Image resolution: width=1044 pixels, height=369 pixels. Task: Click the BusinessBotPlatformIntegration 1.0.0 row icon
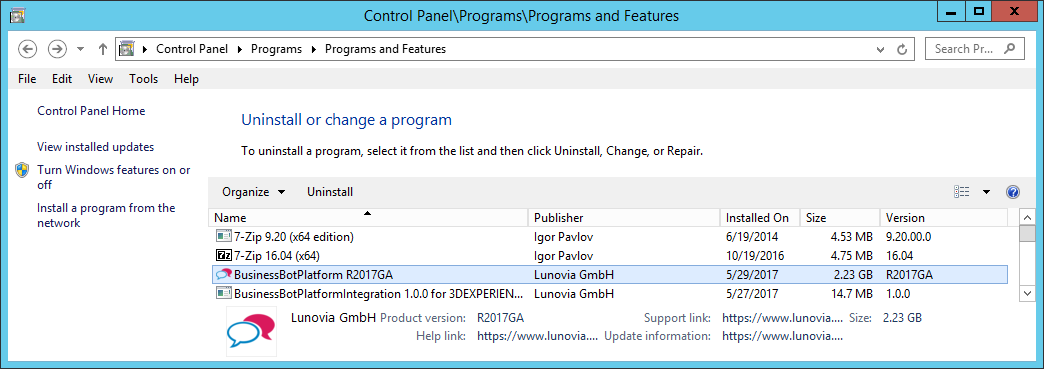pyautogui.click(x=223, y=292)
